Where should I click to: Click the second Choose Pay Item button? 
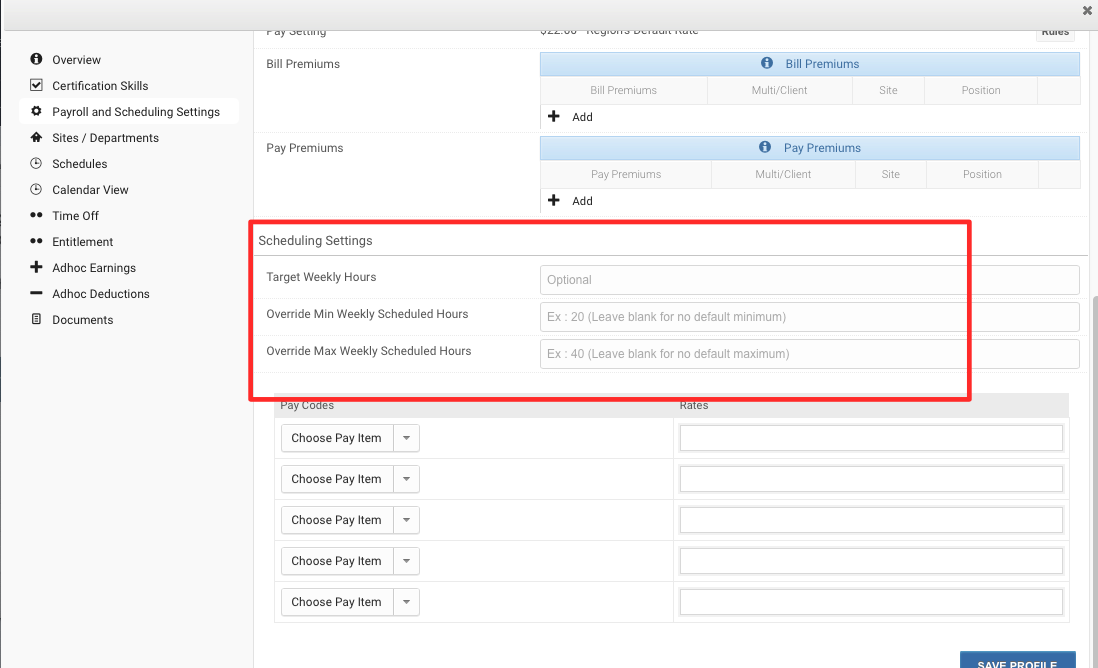(337, 479)
